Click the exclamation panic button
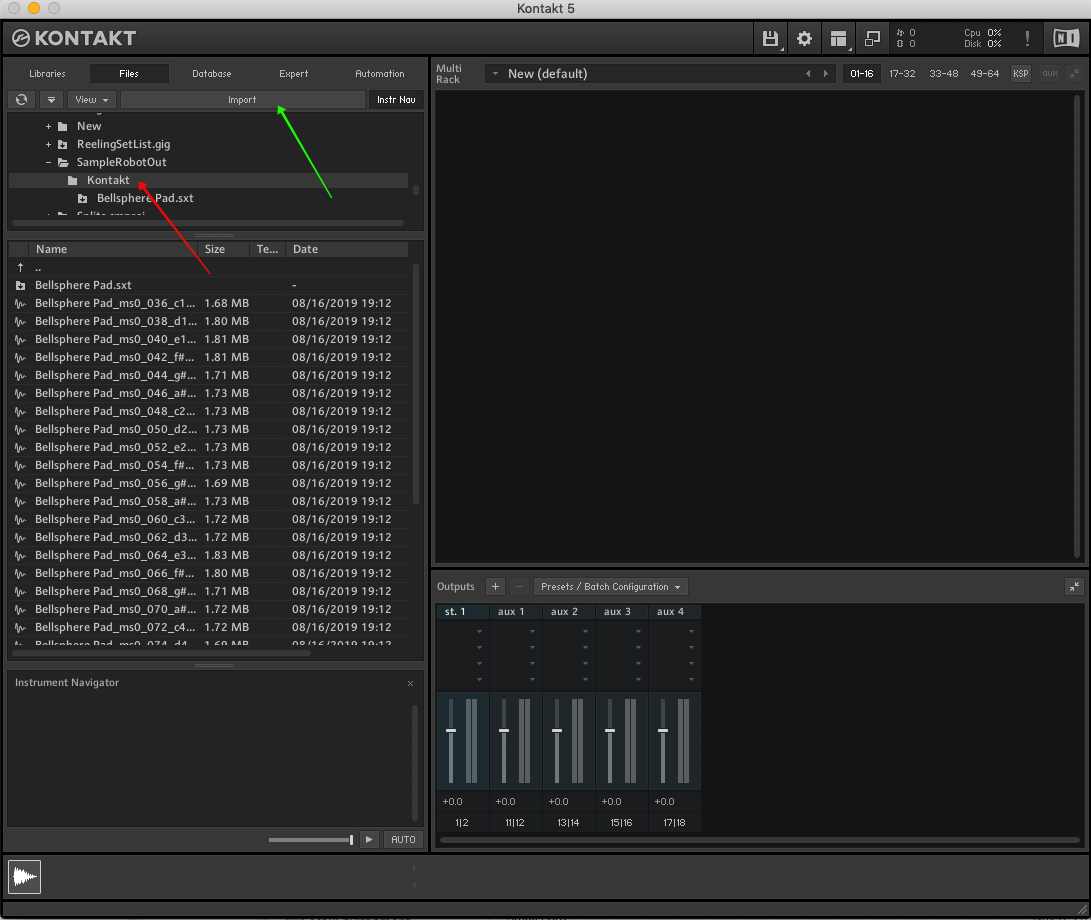The height and width of the screenshot is (920, 1091). click(x=1027, y=38)
